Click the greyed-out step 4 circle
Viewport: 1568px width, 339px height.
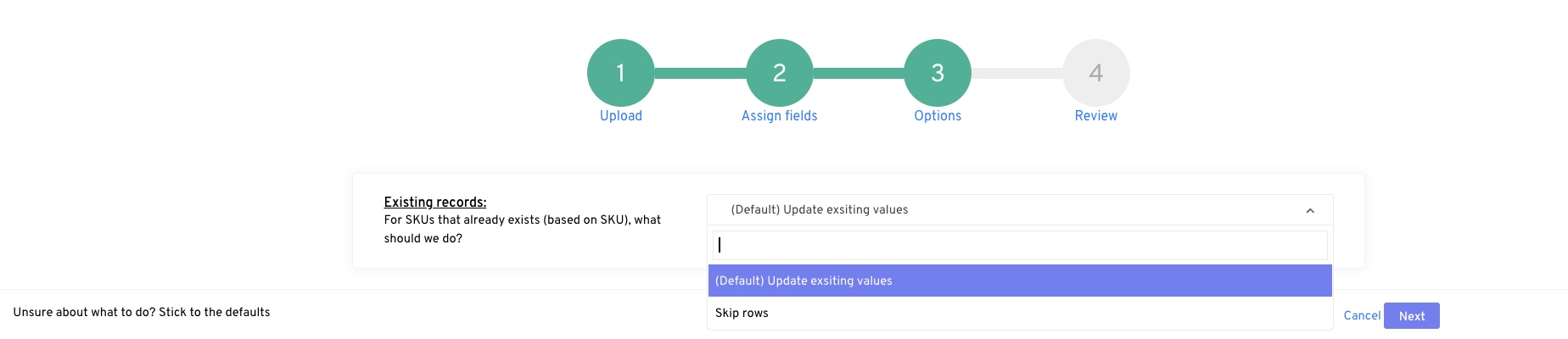(1095, 73)
